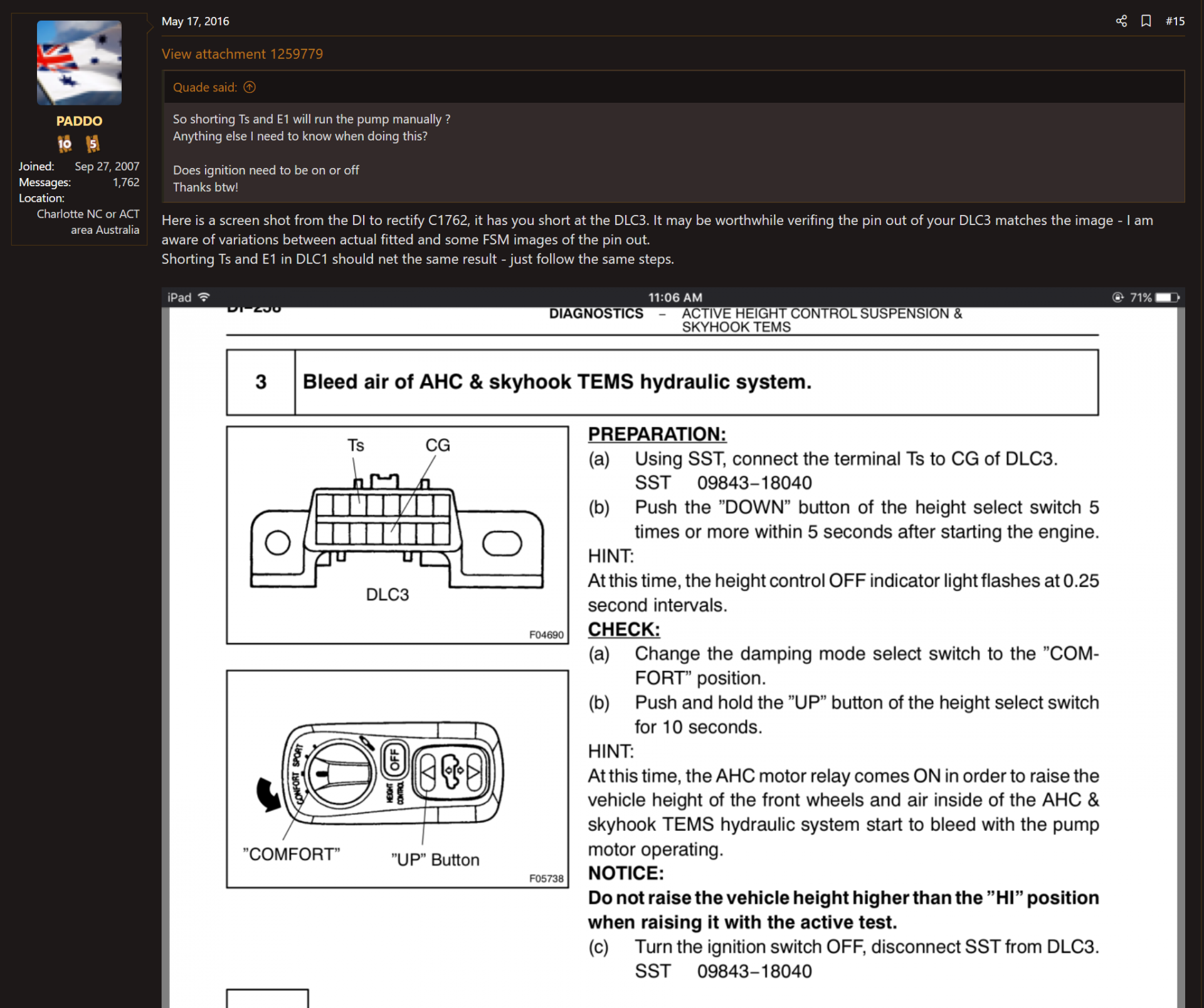Click the "Bleed air of AHC & skyhook TEMS" heading
The width and height of the screenshot is (1204, 1008).
(557, 382)
